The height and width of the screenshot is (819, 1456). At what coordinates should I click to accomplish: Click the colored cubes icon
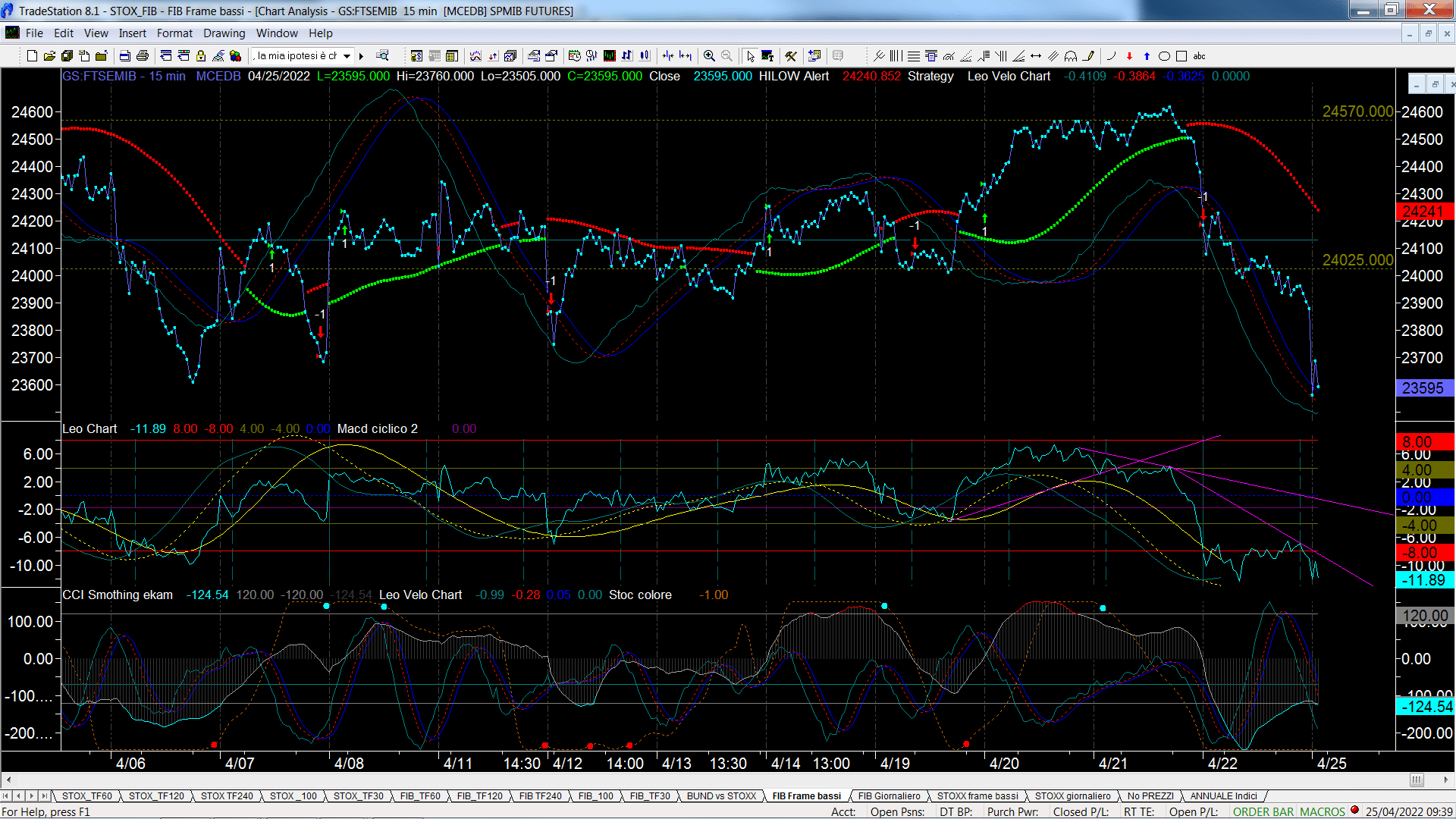click(235, 56)
